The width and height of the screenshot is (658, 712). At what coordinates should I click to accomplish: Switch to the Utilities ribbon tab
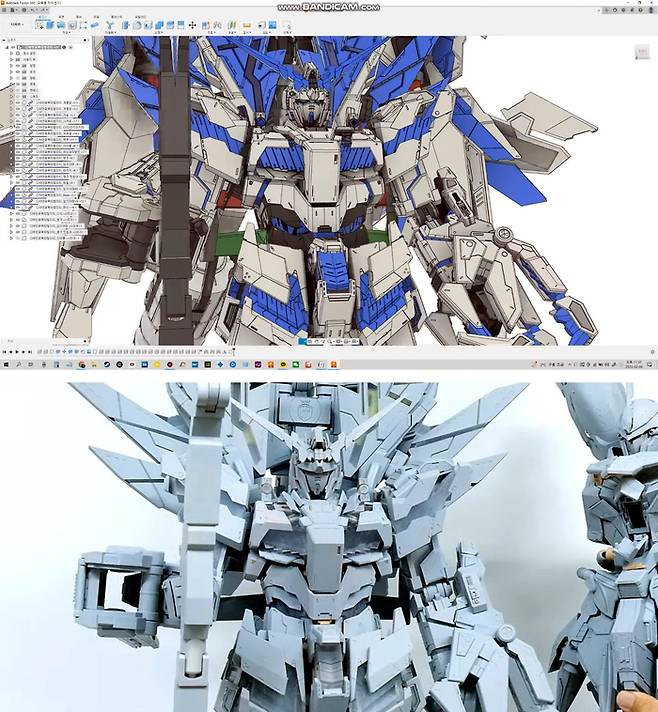pos(138,17)
